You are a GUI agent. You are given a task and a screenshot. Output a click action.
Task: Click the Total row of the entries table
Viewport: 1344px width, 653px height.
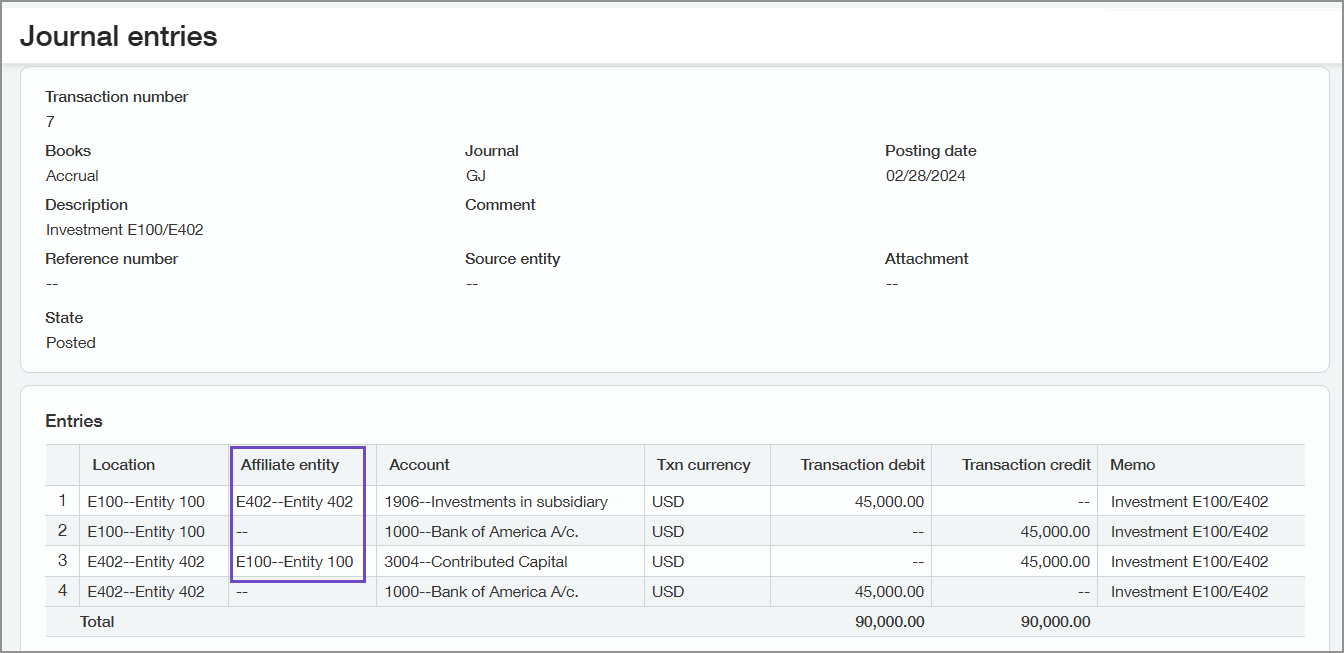click(x=98, y=621)
